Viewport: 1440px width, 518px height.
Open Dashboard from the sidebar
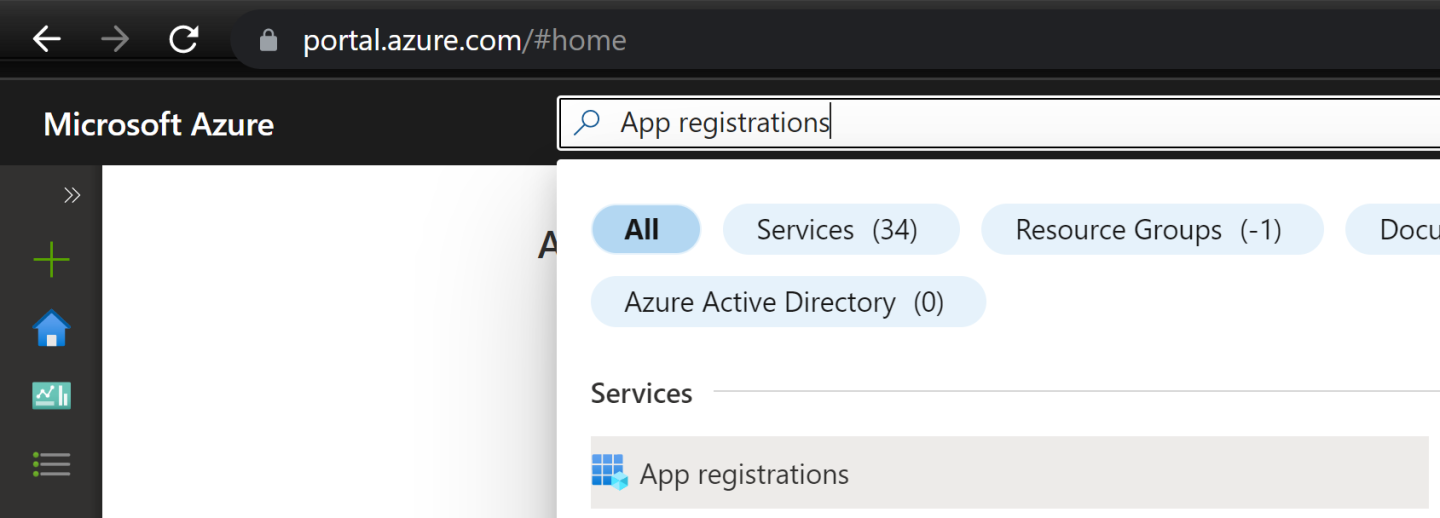[51, 396]
